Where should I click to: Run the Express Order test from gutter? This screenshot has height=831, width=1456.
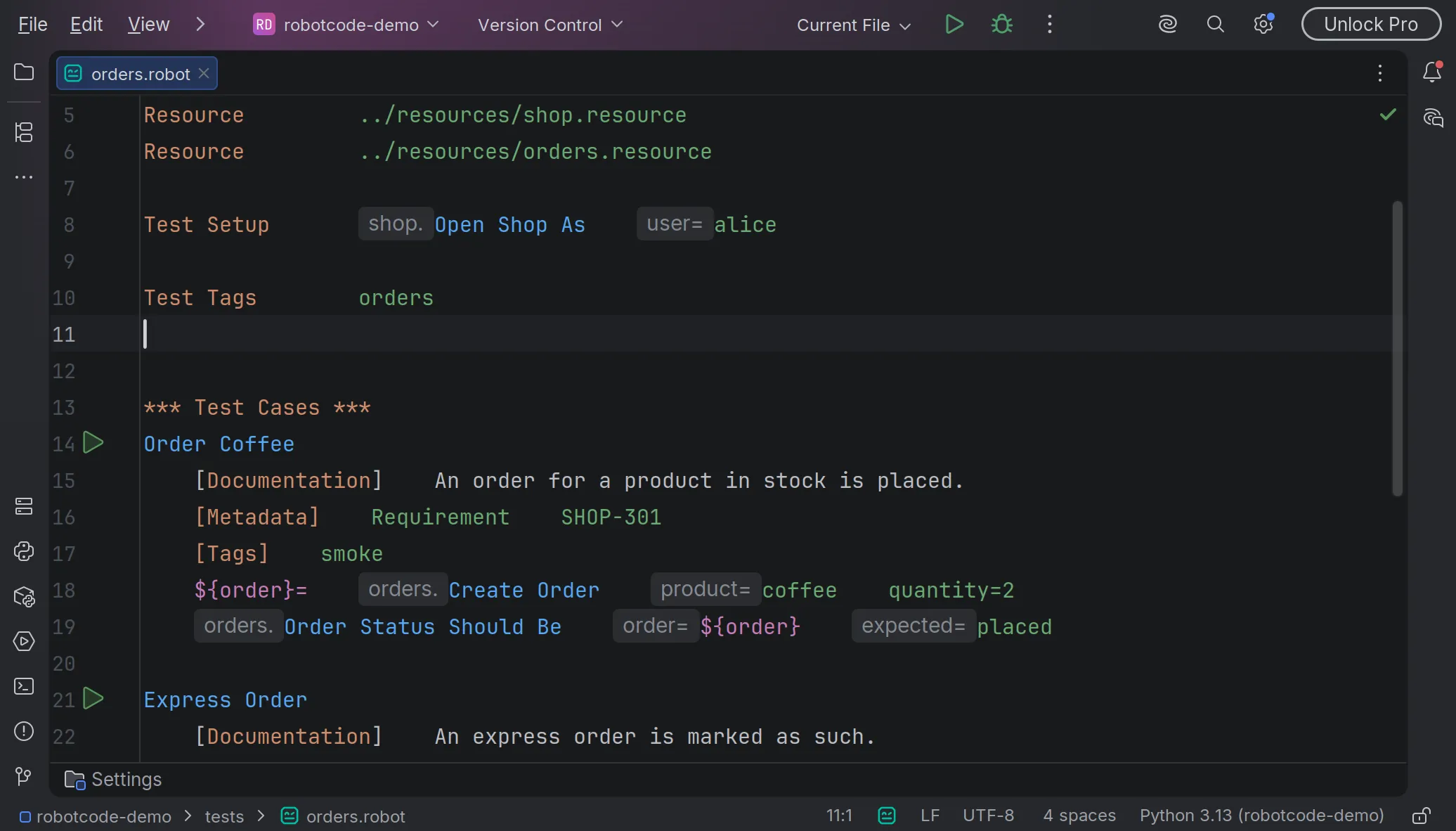(93, 699)
